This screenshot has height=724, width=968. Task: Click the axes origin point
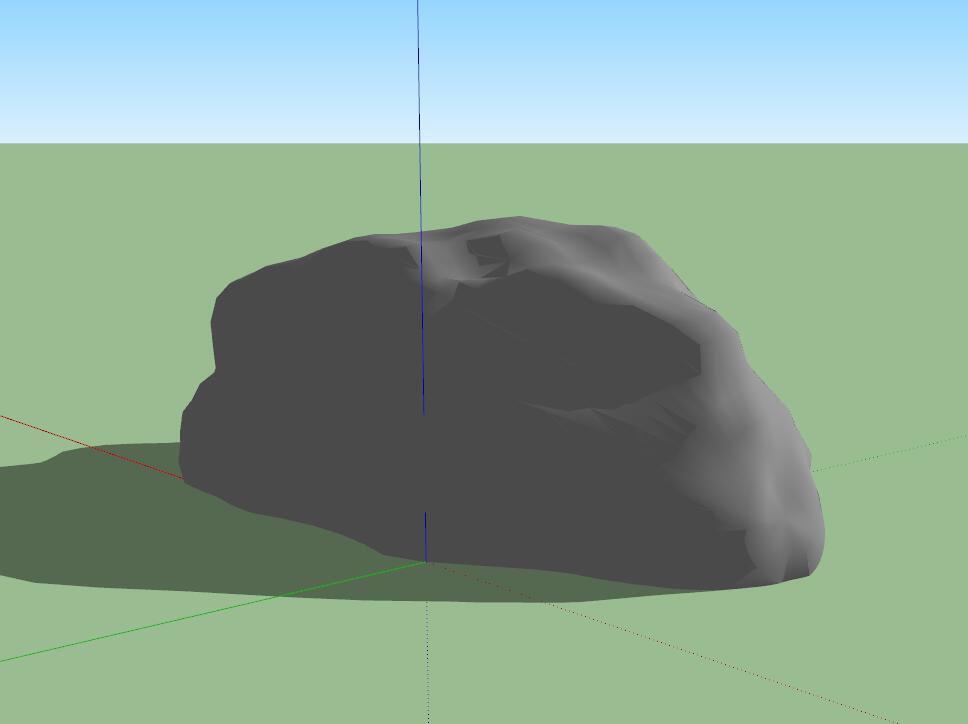pyautogui.click(x=426, y=563)
